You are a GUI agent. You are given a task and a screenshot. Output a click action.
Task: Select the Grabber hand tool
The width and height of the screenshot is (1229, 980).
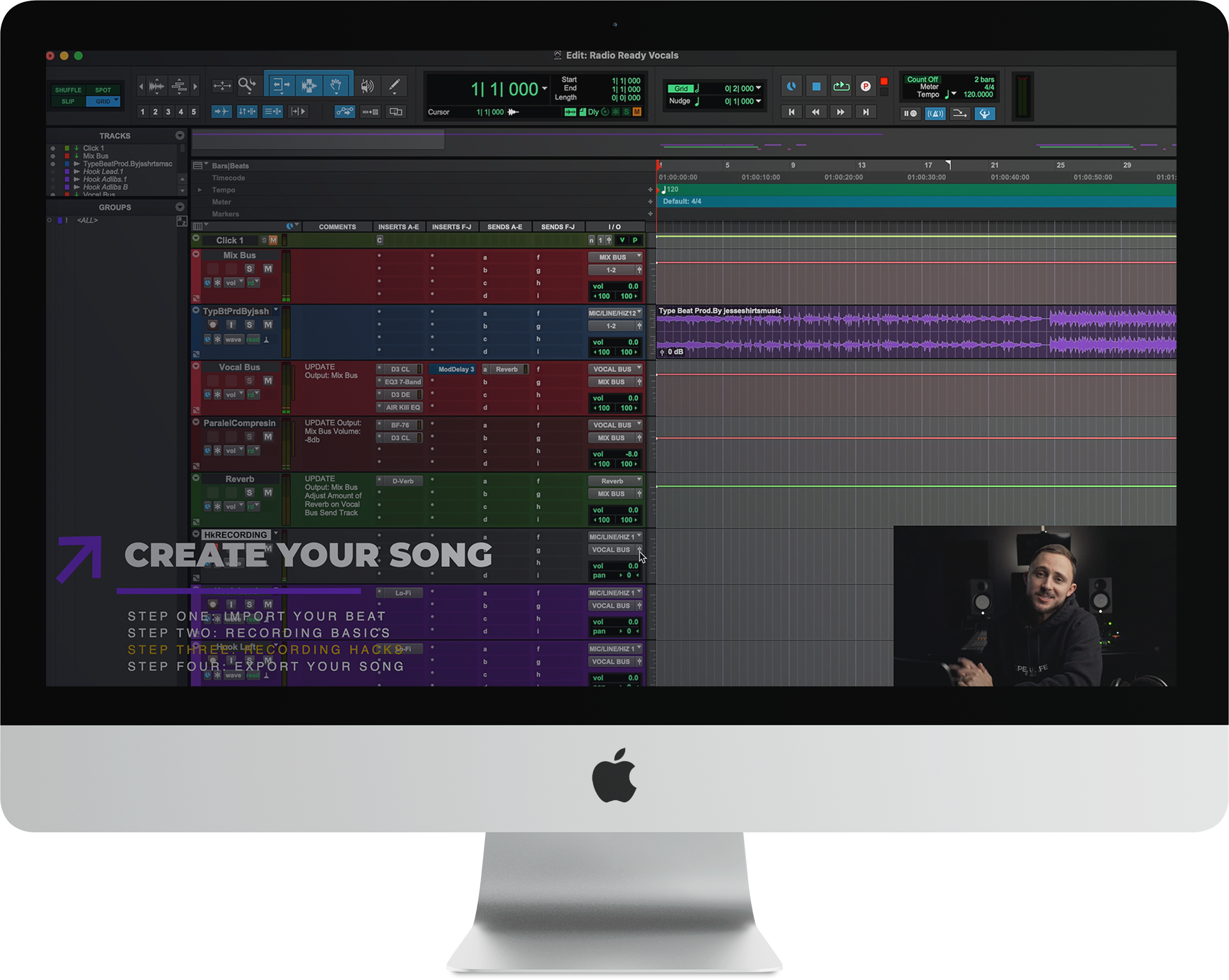click(x=336, y=85)
